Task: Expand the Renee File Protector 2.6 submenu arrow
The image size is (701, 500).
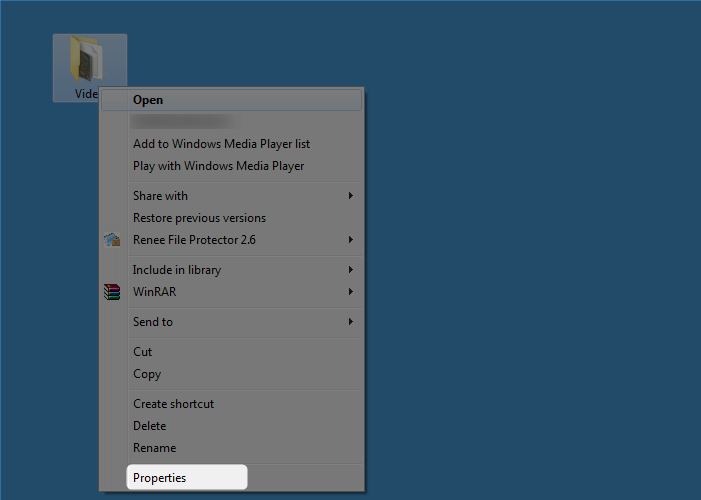Action: [x=351, y=240]
